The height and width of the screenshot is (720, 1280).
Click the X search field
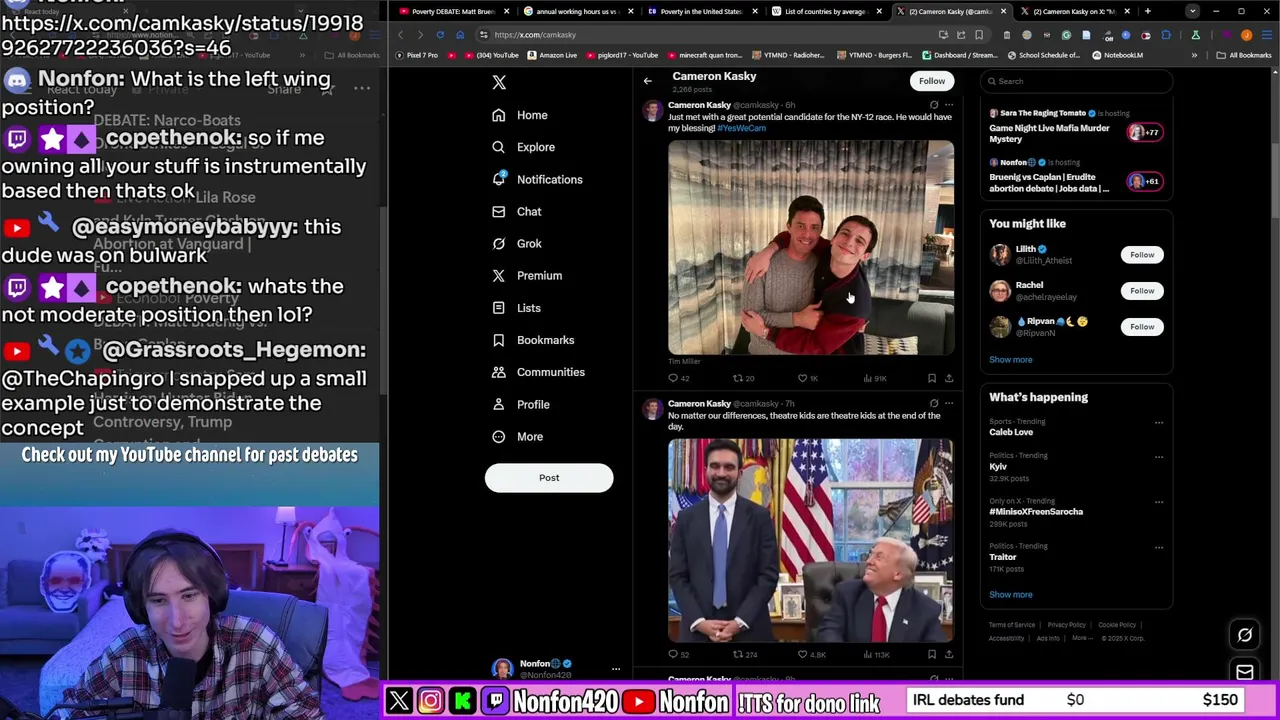coord(1076,81)
